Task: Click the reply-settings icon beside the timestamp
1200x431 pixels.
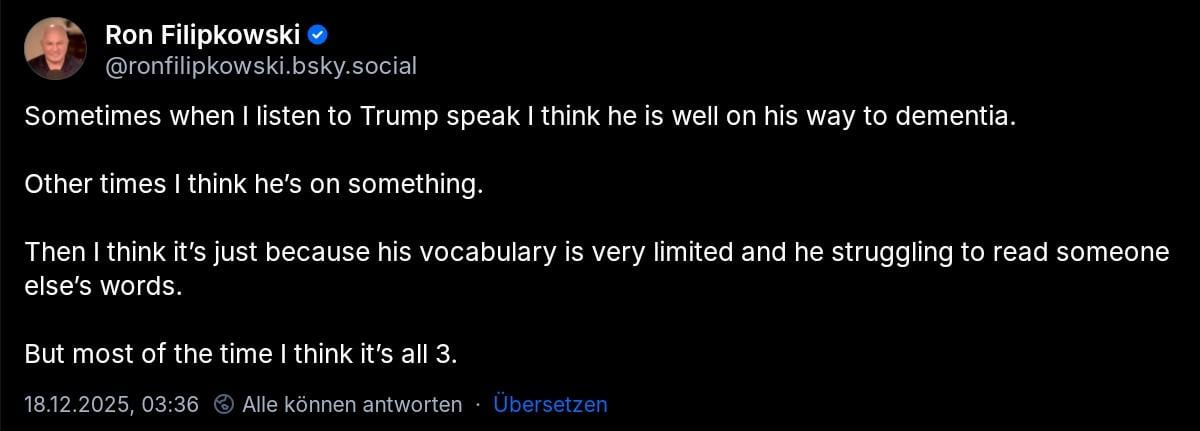Action: point(225,404)
